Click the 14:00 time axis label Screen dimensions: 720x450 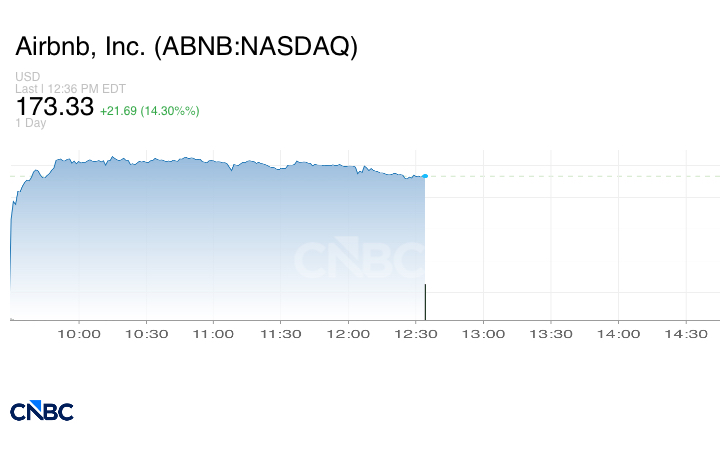[618, 334]
